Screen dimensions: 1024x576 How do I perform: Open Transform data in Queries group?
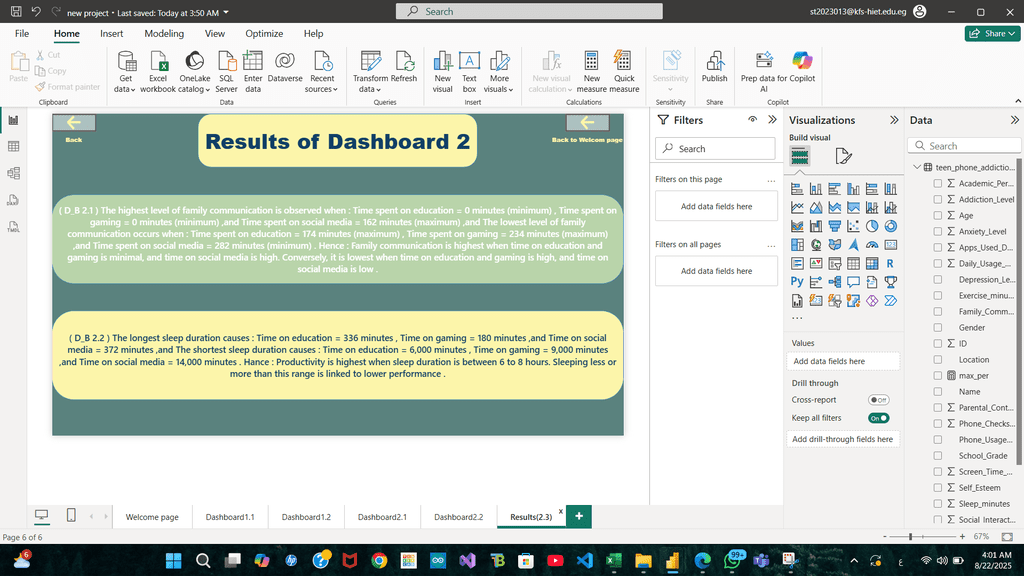pos(370,62)
